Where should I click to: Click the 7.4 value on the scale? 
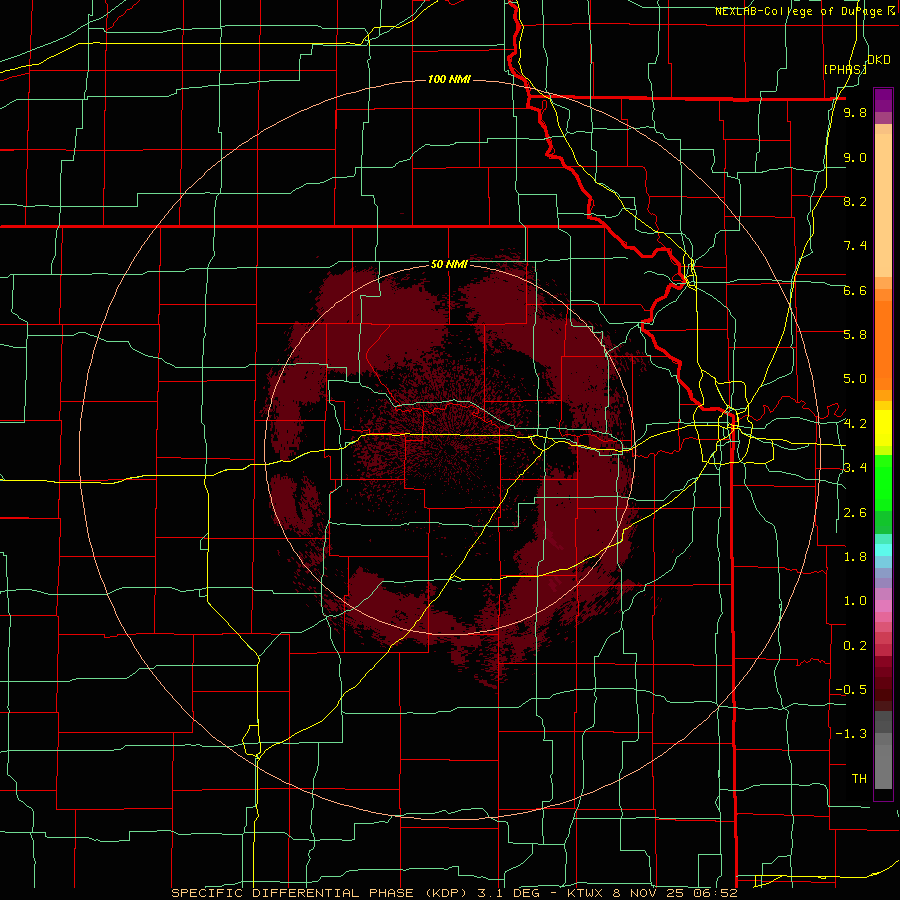(855, 245)
